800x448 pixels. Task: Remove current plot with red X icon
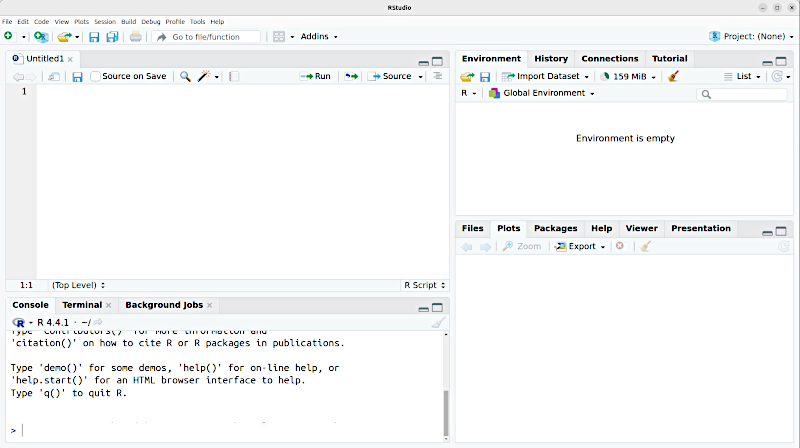pos(620,246)
